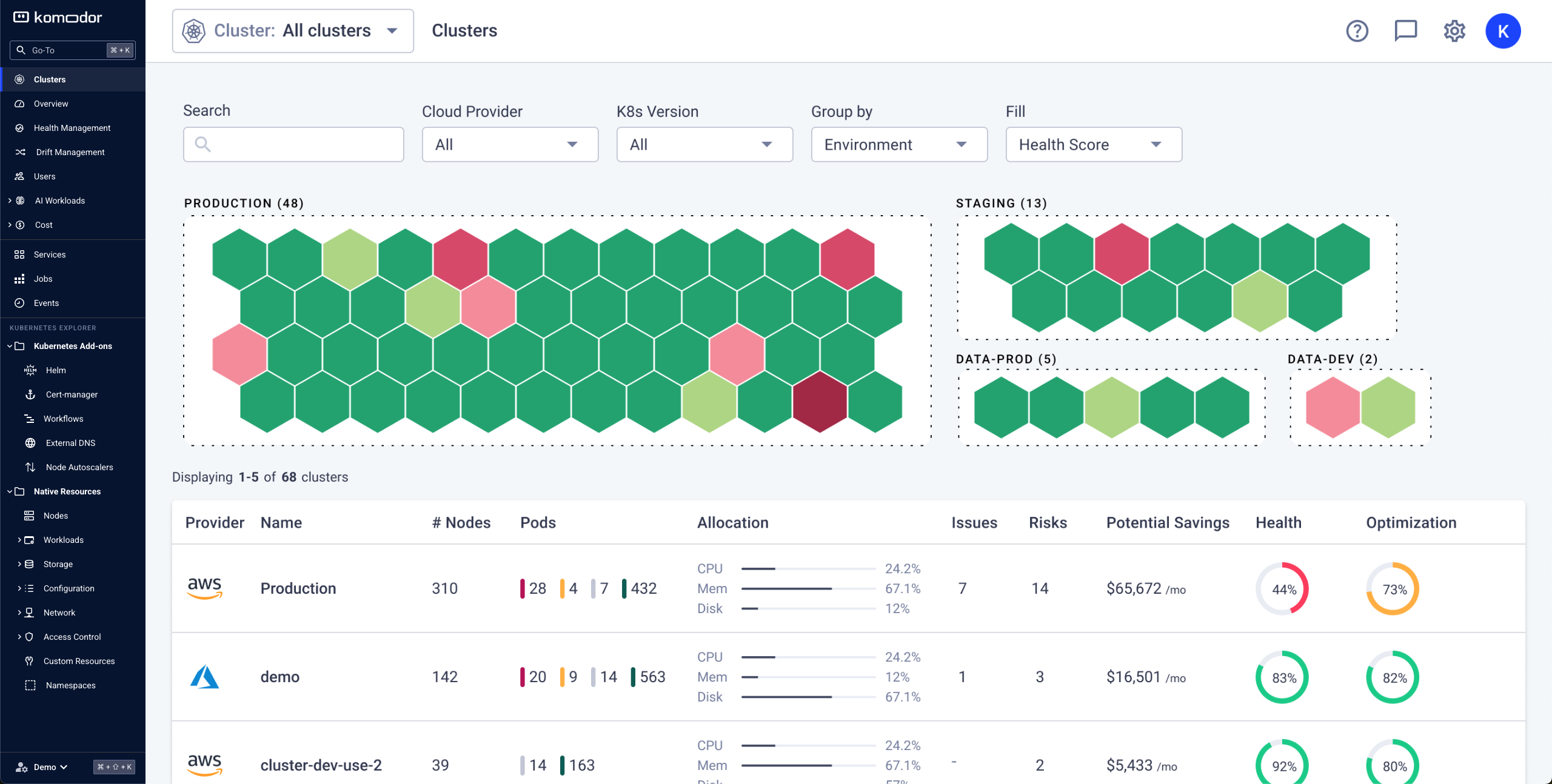
Task: Select the Drift Management sidebar icon
Action: (19, 151)
